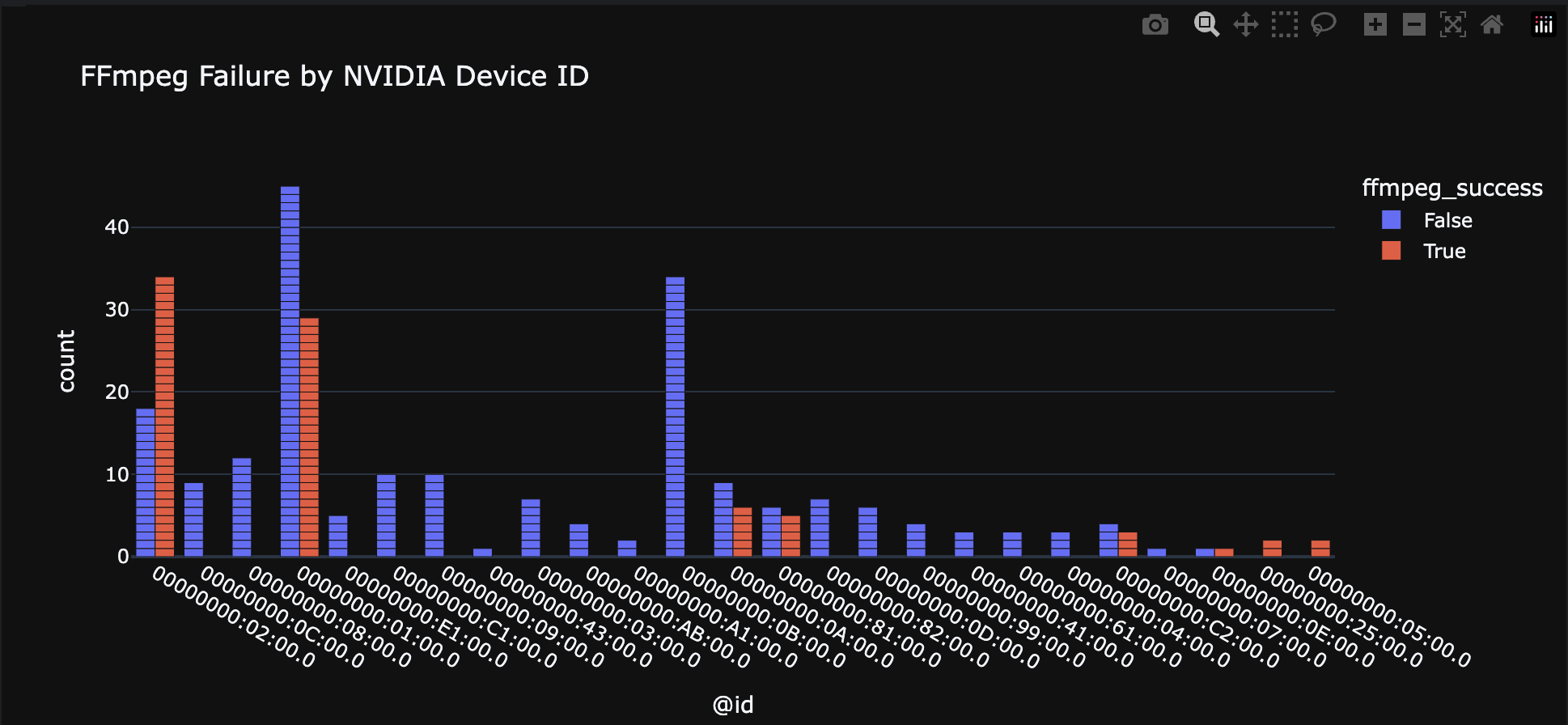Click the red bar for device 25:00.0
The image size is (1568, 725).
click(x=1272, y=548)
